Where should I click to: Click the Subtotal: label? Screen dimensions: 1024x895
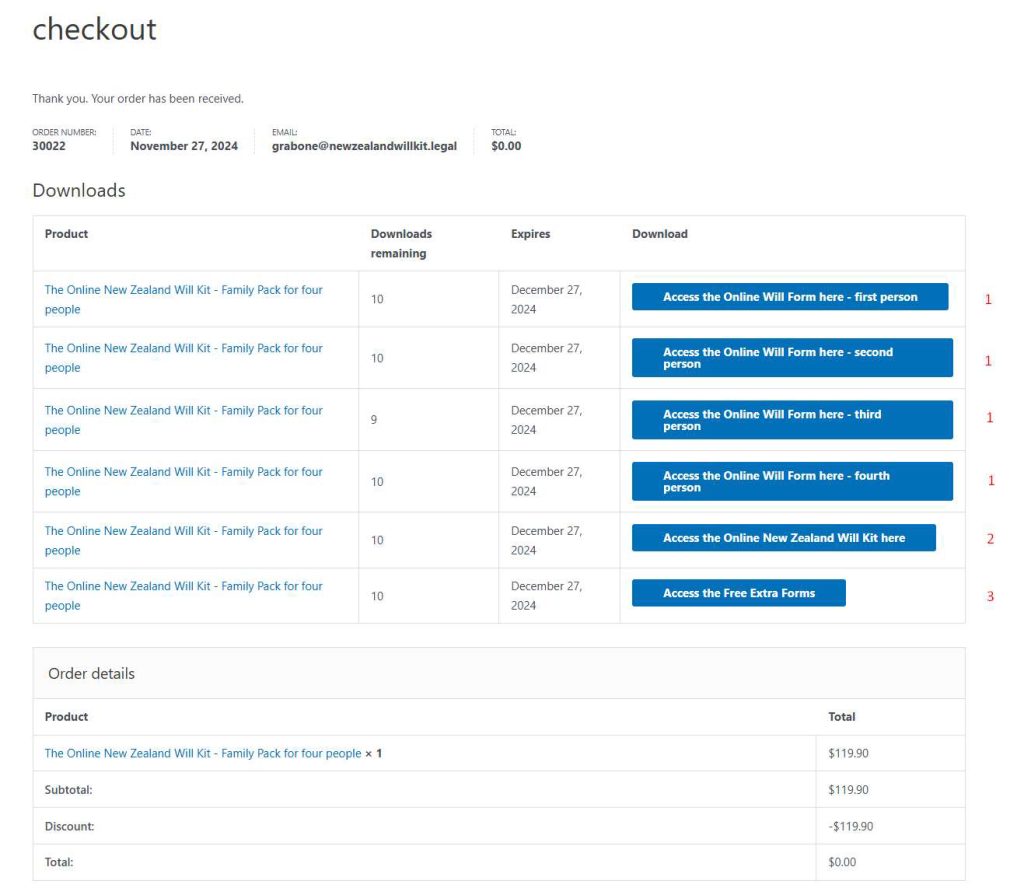click(x=69, y=790)
